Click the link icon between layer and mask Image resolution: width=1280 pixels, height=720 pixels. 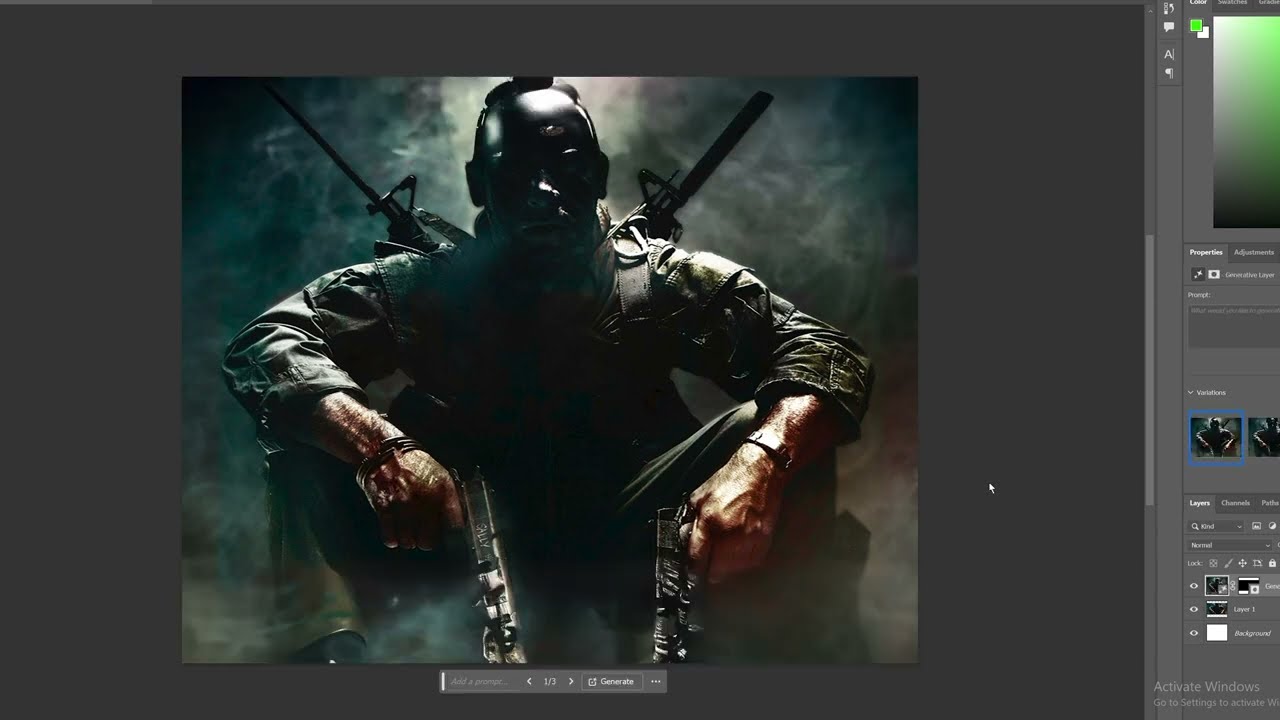[x=1233, y=586]
